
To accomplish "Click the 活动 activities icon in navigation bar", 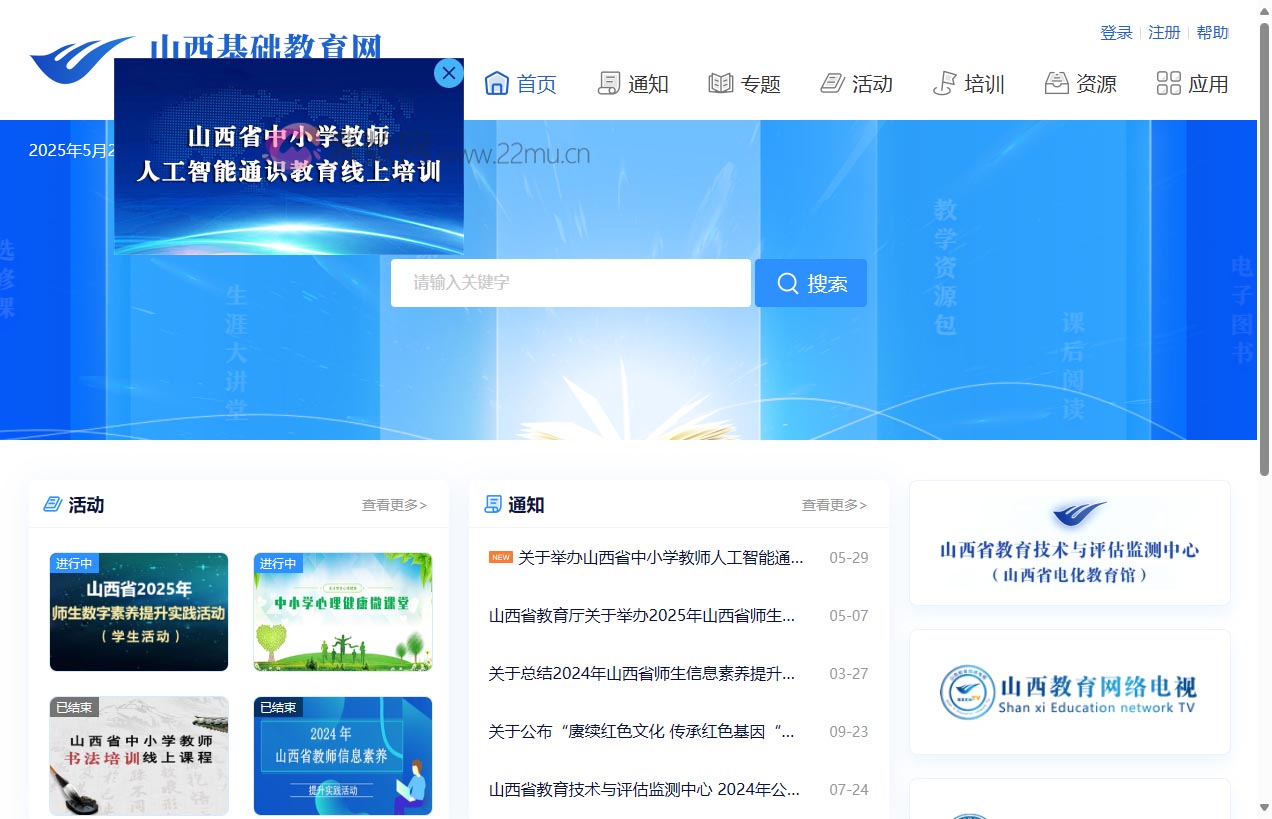I will point(831,84).
